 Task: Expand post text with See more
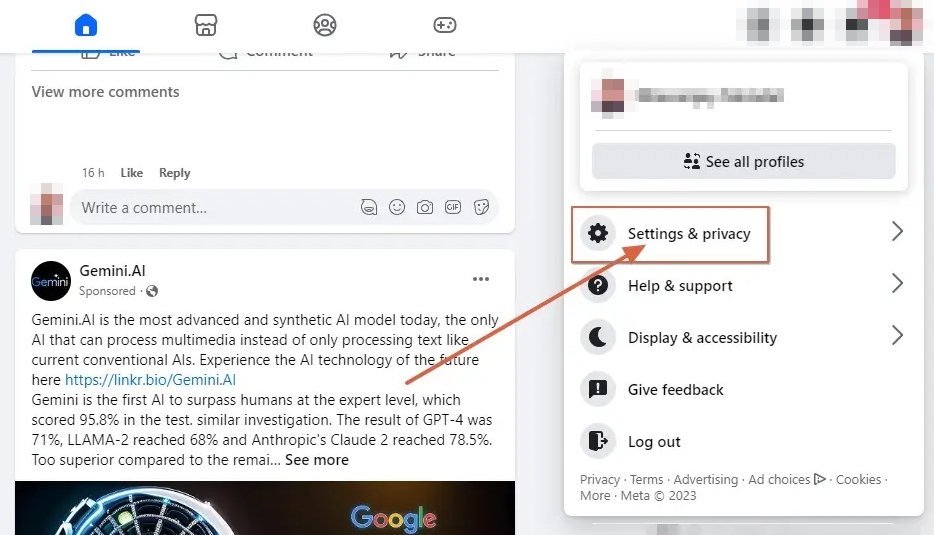317,460
